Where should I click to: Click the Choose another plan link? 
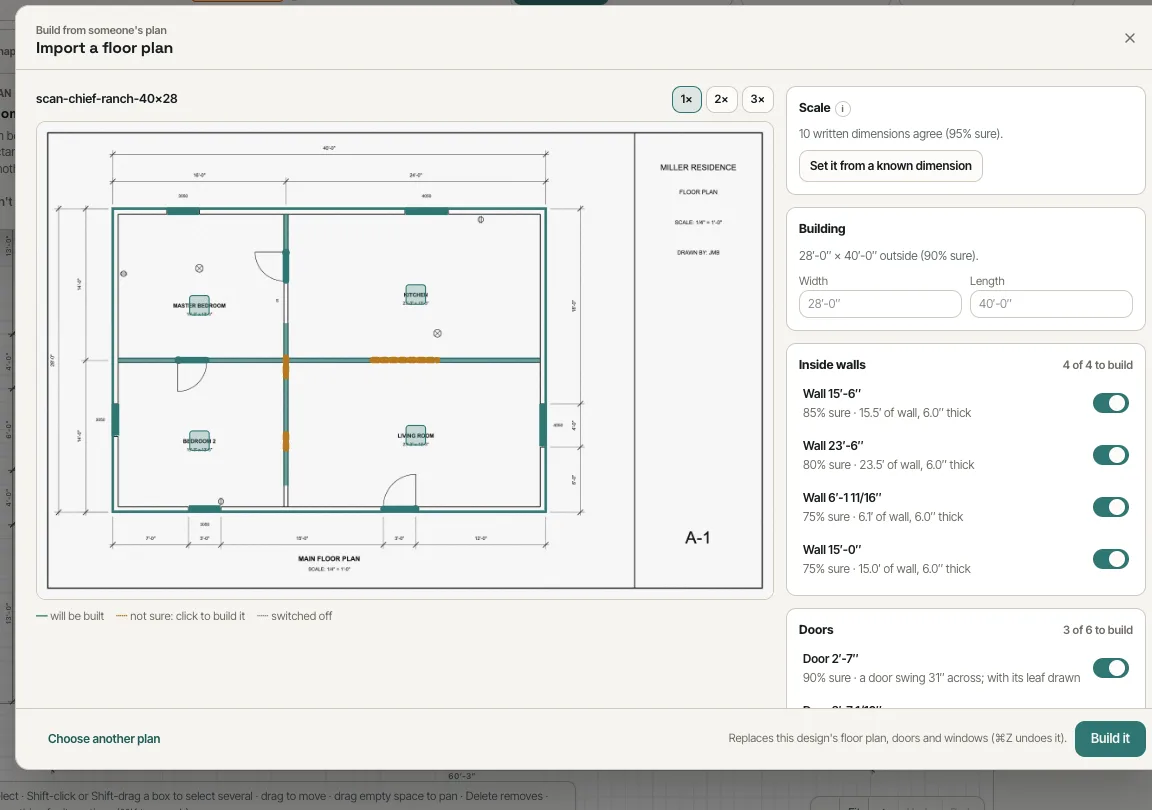pos(104,739)
